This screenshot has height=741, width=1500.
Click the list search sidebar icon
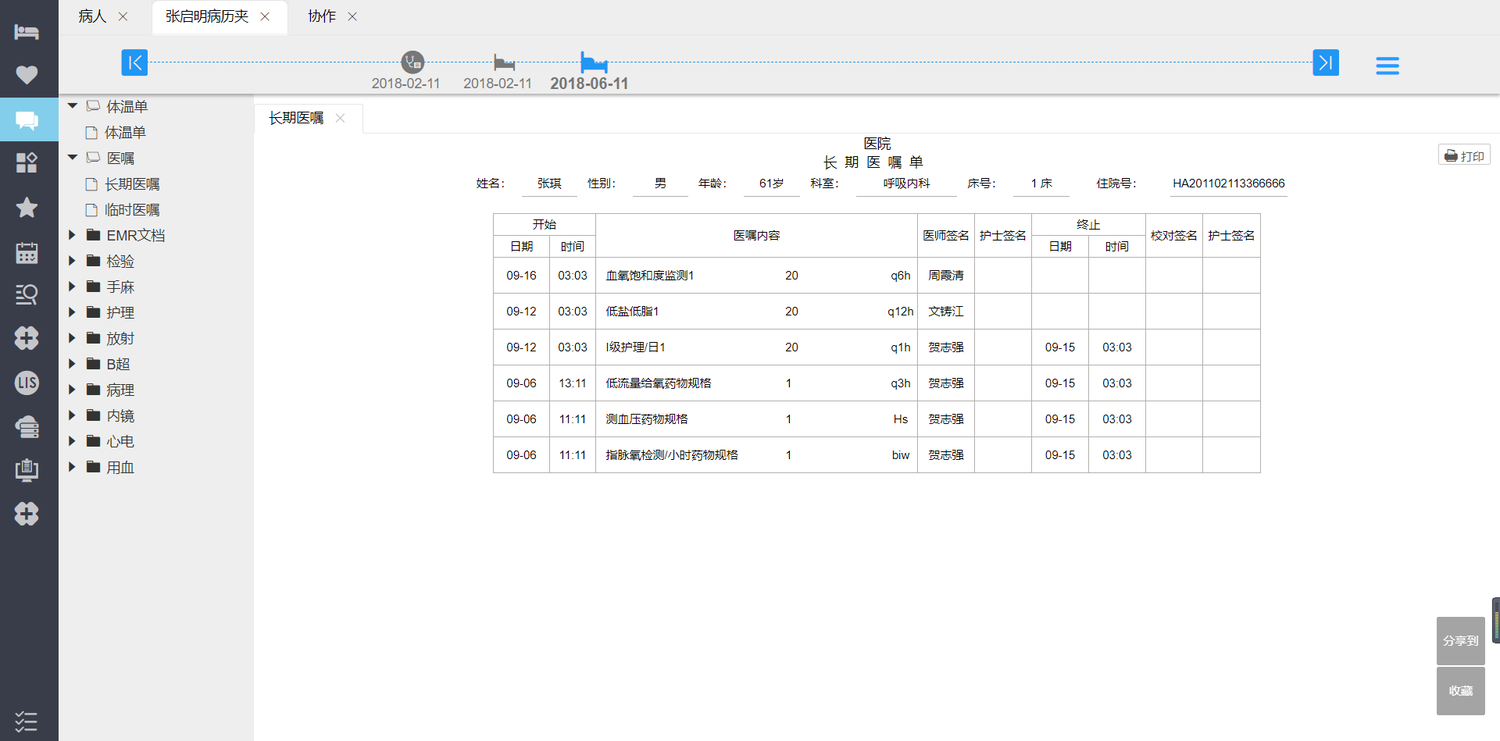click(27, 295)
